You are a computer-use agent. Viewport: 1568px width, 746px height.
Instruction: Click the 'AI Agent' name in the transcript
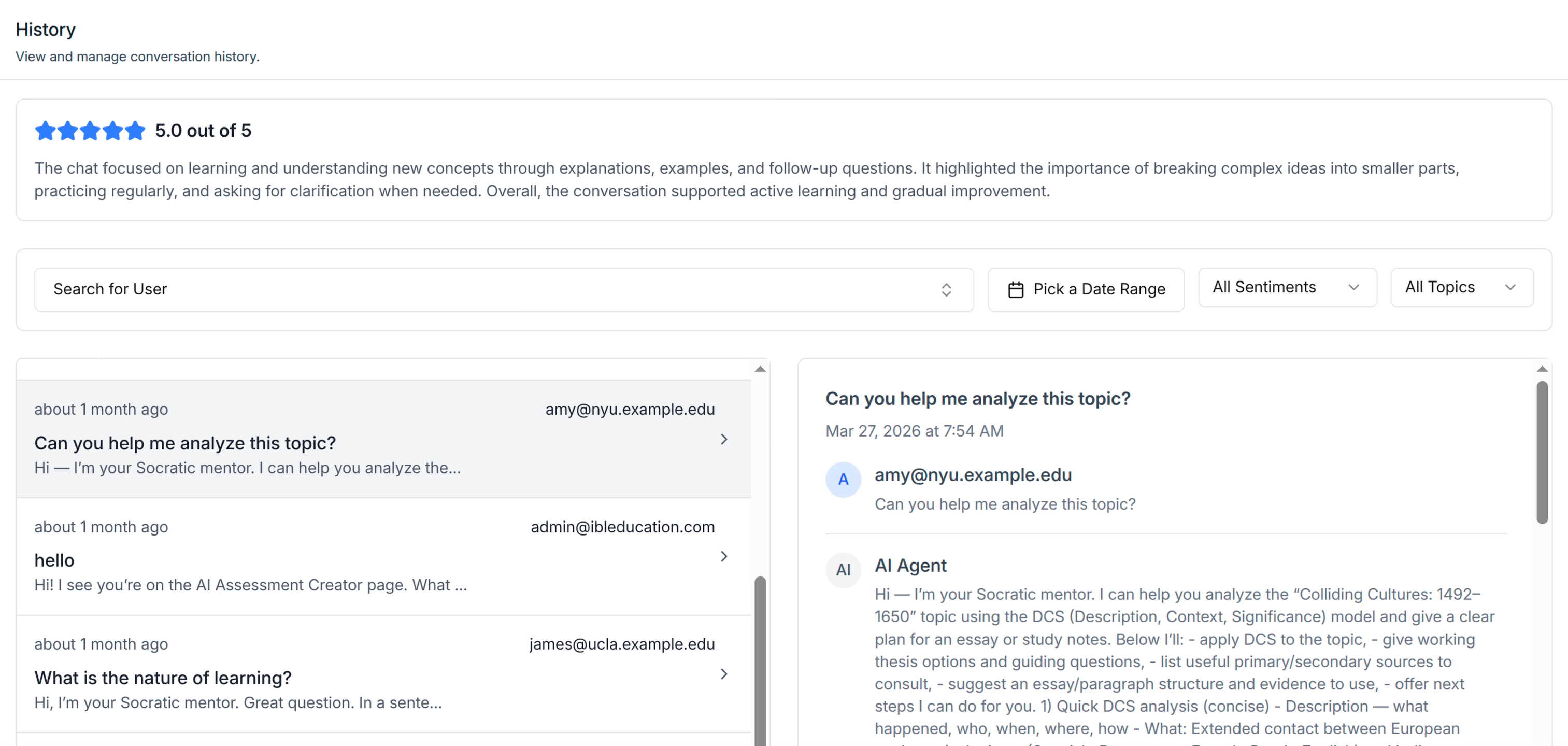point(910,565)
